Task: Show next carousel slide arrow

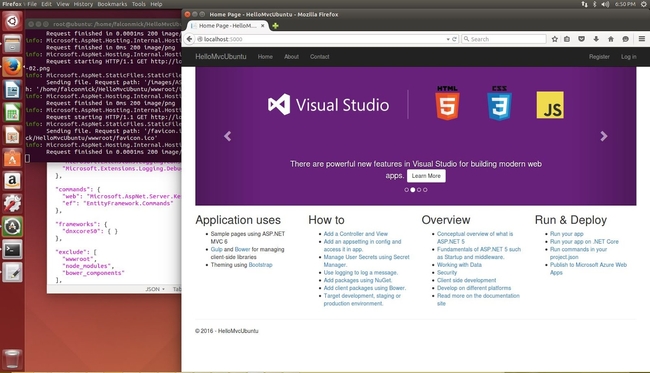Action: click(604, 136)
